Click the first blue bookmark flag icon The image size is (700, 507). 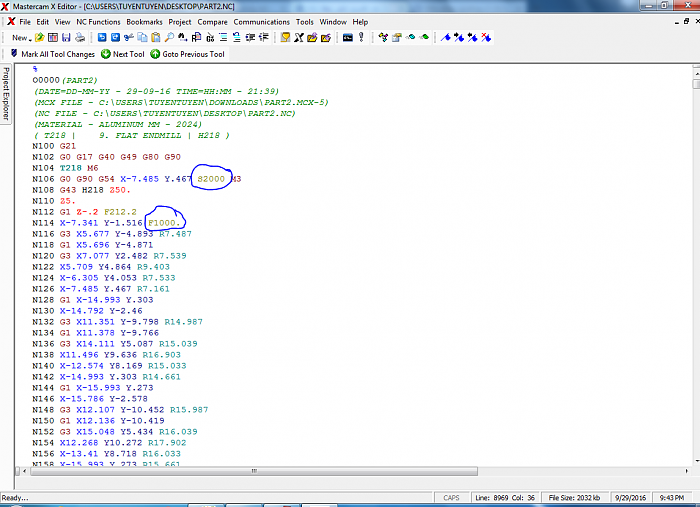tap(446, 37)
